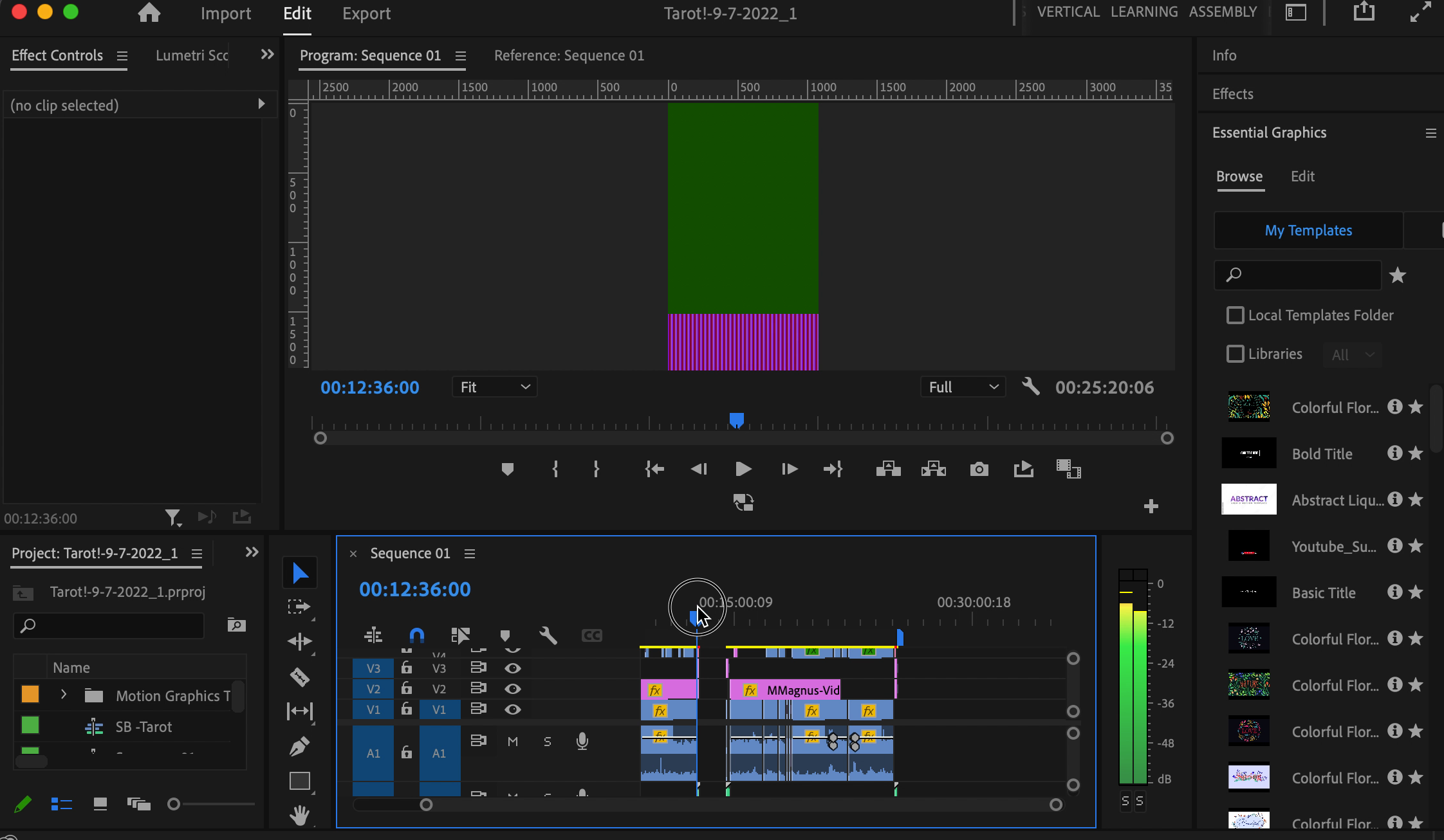Open the timeline wrench settings menu

[548, 636]
